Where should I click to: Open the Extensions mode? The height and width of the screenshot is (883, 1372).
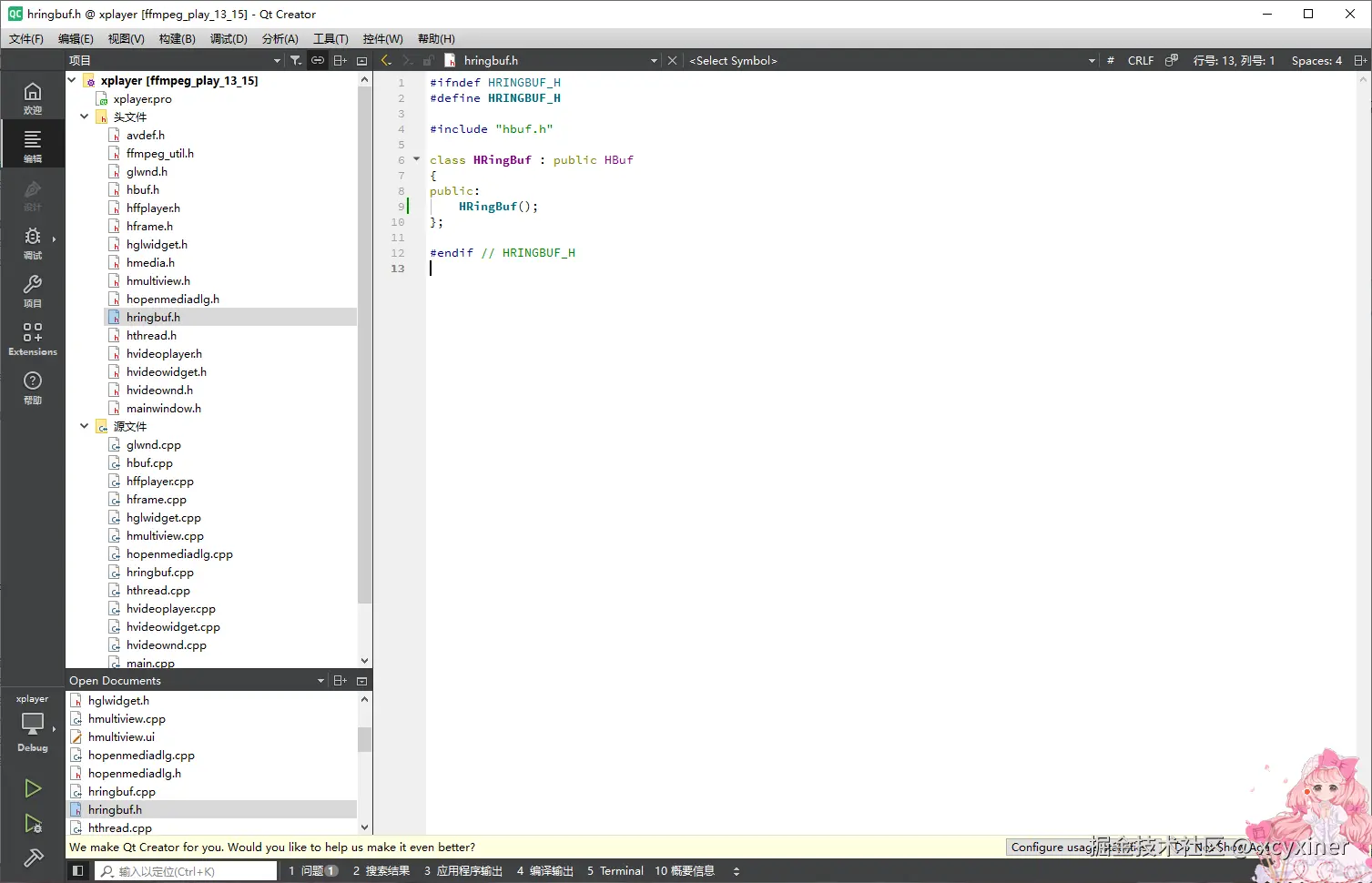(33, 339)
